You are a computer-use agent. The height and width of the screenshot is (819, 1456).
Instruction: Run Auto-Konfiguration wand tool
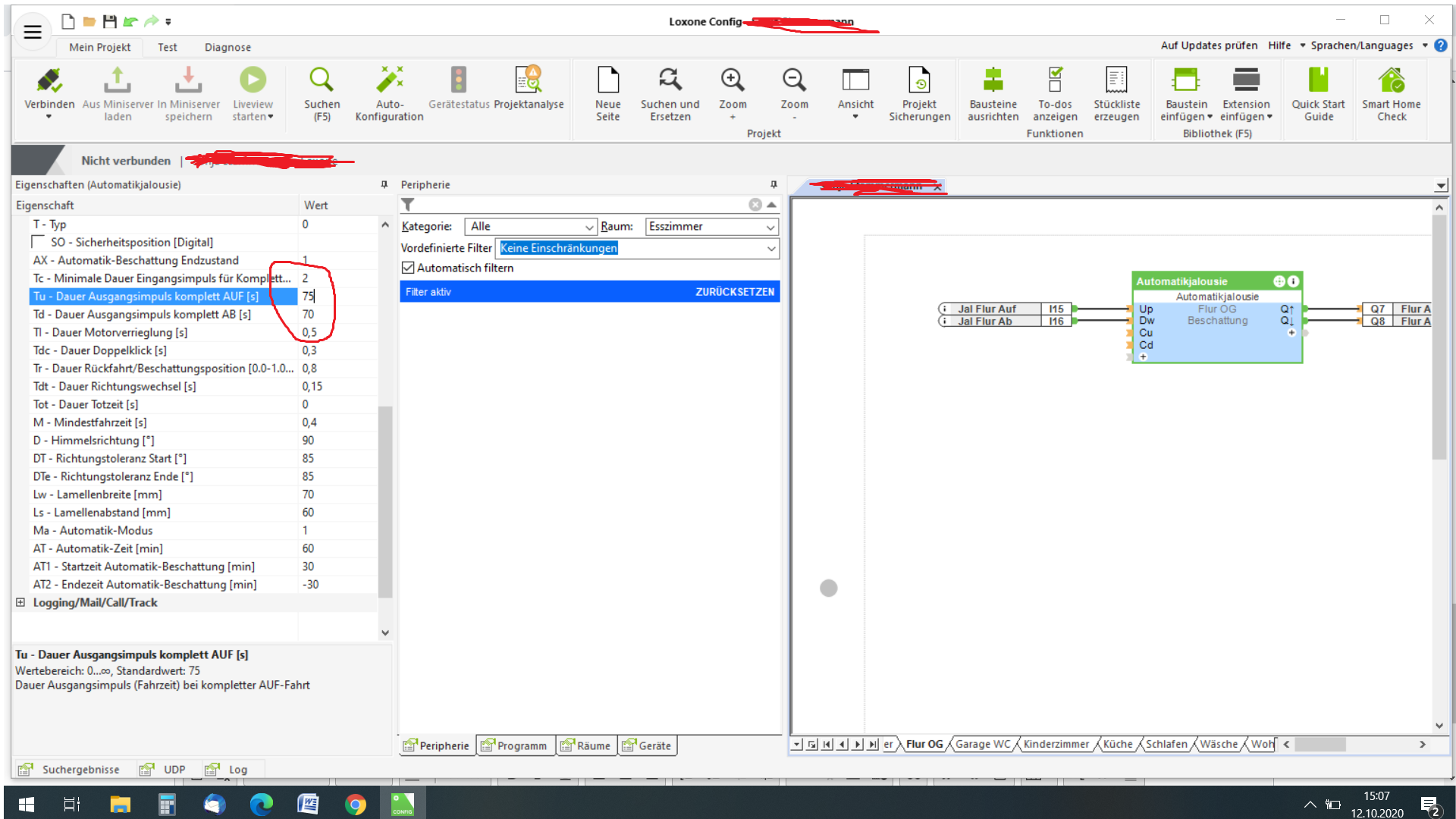[389, 80]
